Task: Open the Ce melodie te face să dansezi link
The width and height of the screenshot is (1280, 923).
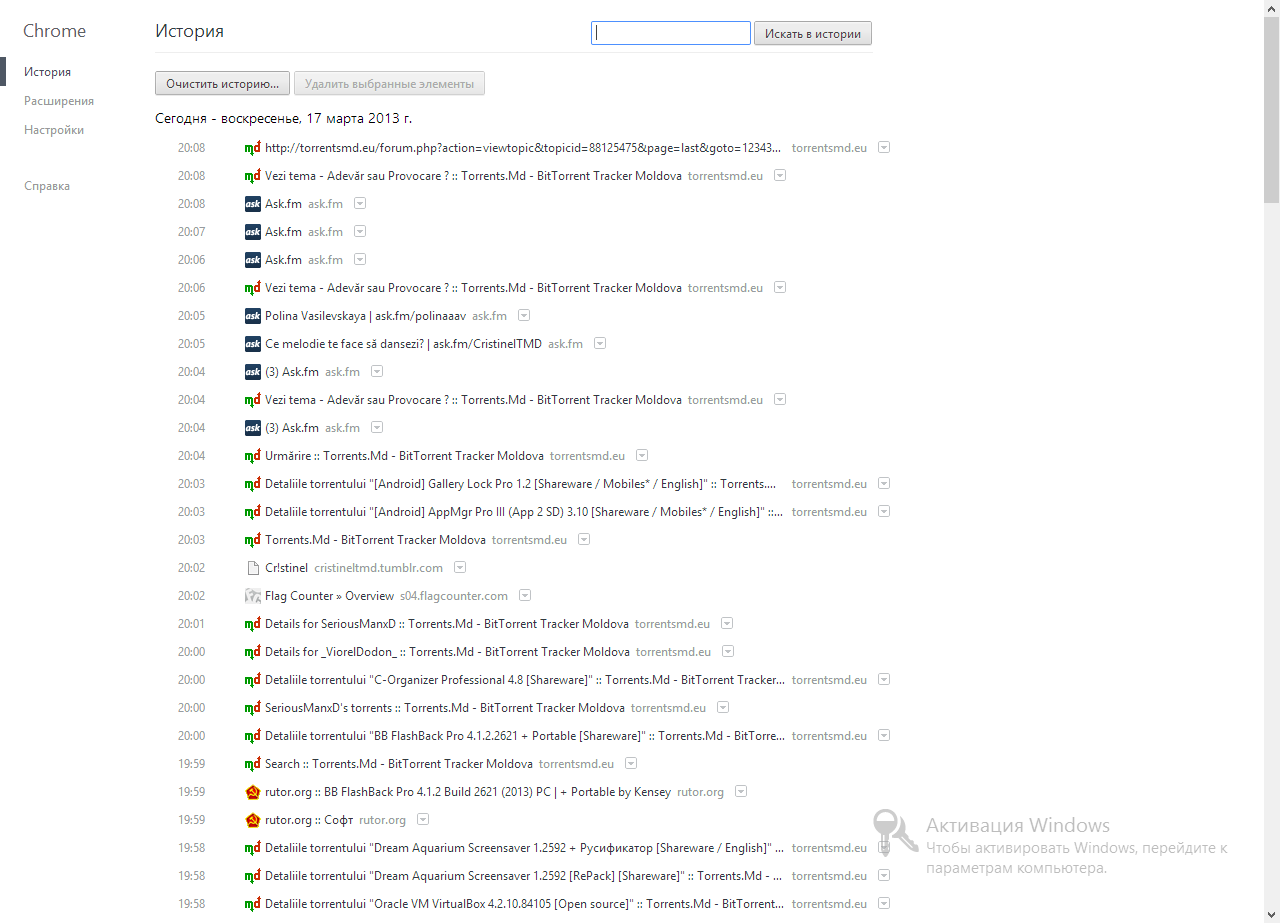Action: 403,344
